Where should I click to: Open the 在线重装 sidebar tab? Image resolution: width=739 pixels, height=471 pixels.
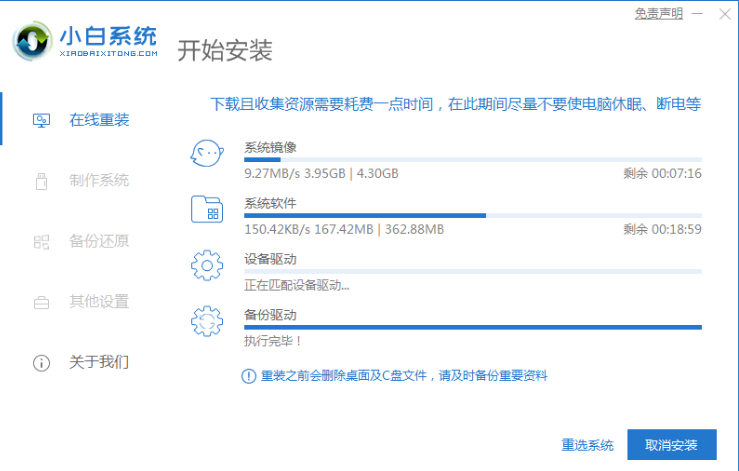click(98, 121)
